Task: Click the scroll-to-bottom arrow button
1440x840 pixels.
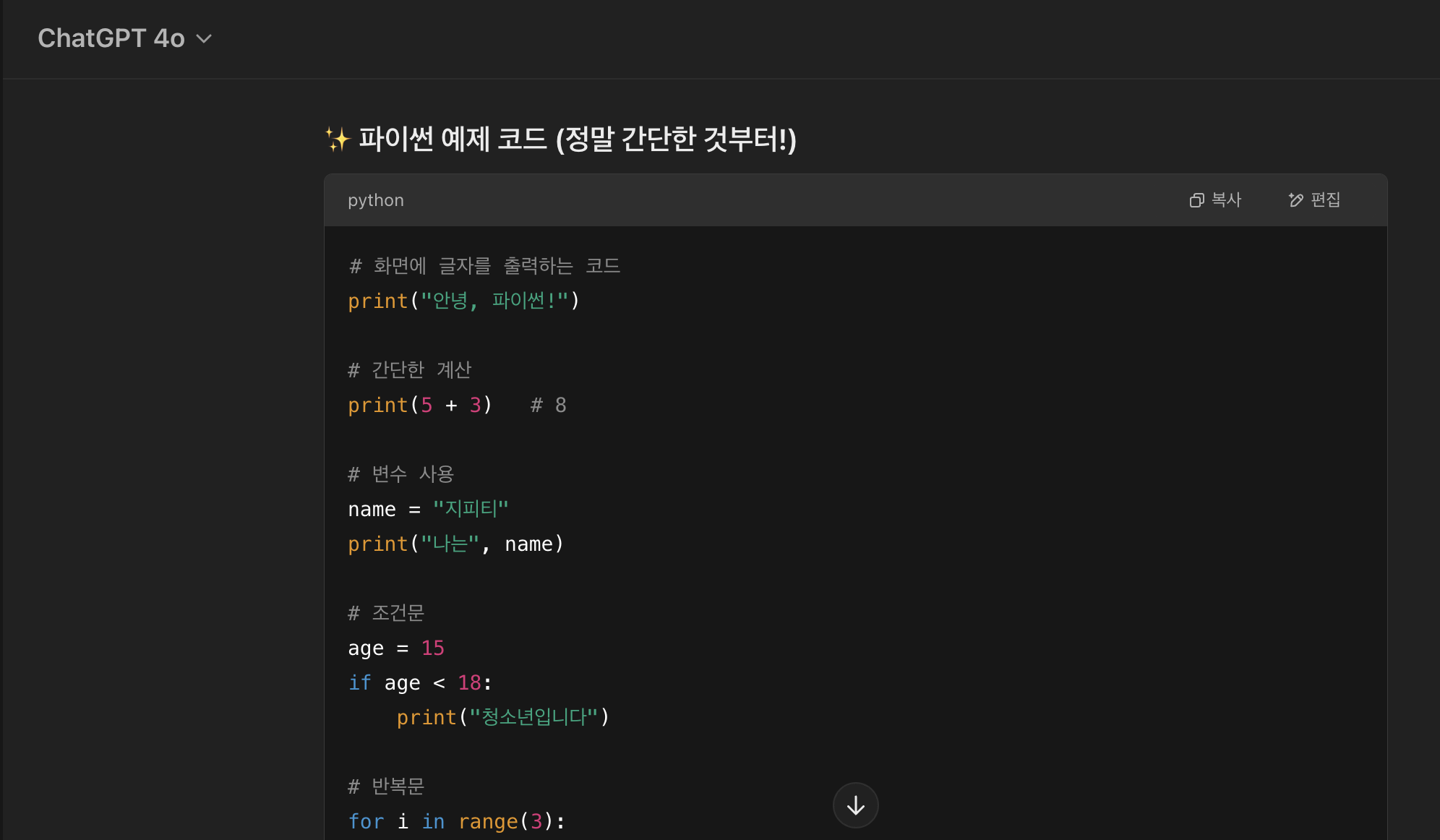Action: coord(855,805)
